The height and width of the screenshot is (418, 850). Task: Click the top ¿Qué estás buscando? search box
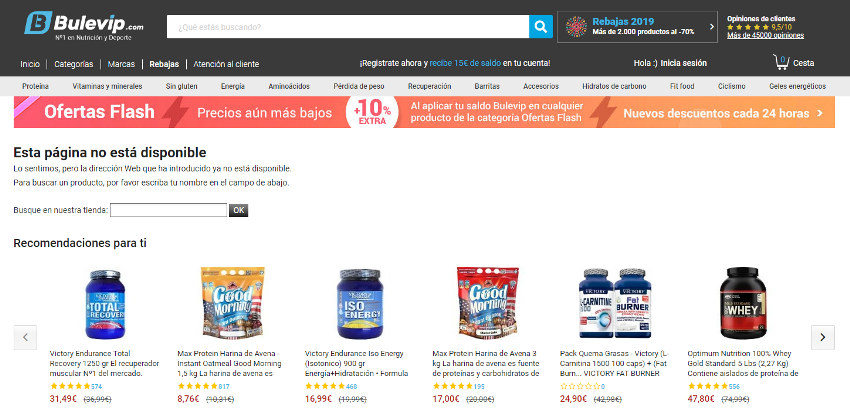point(348,27)
